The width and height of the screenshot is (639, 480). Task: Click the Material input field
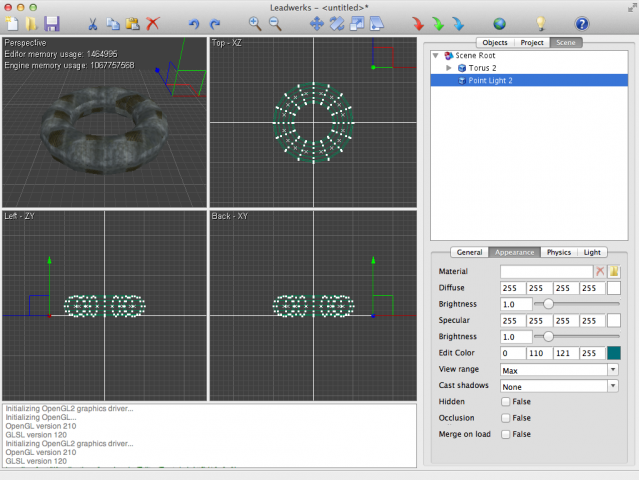(x=546, y=271)
